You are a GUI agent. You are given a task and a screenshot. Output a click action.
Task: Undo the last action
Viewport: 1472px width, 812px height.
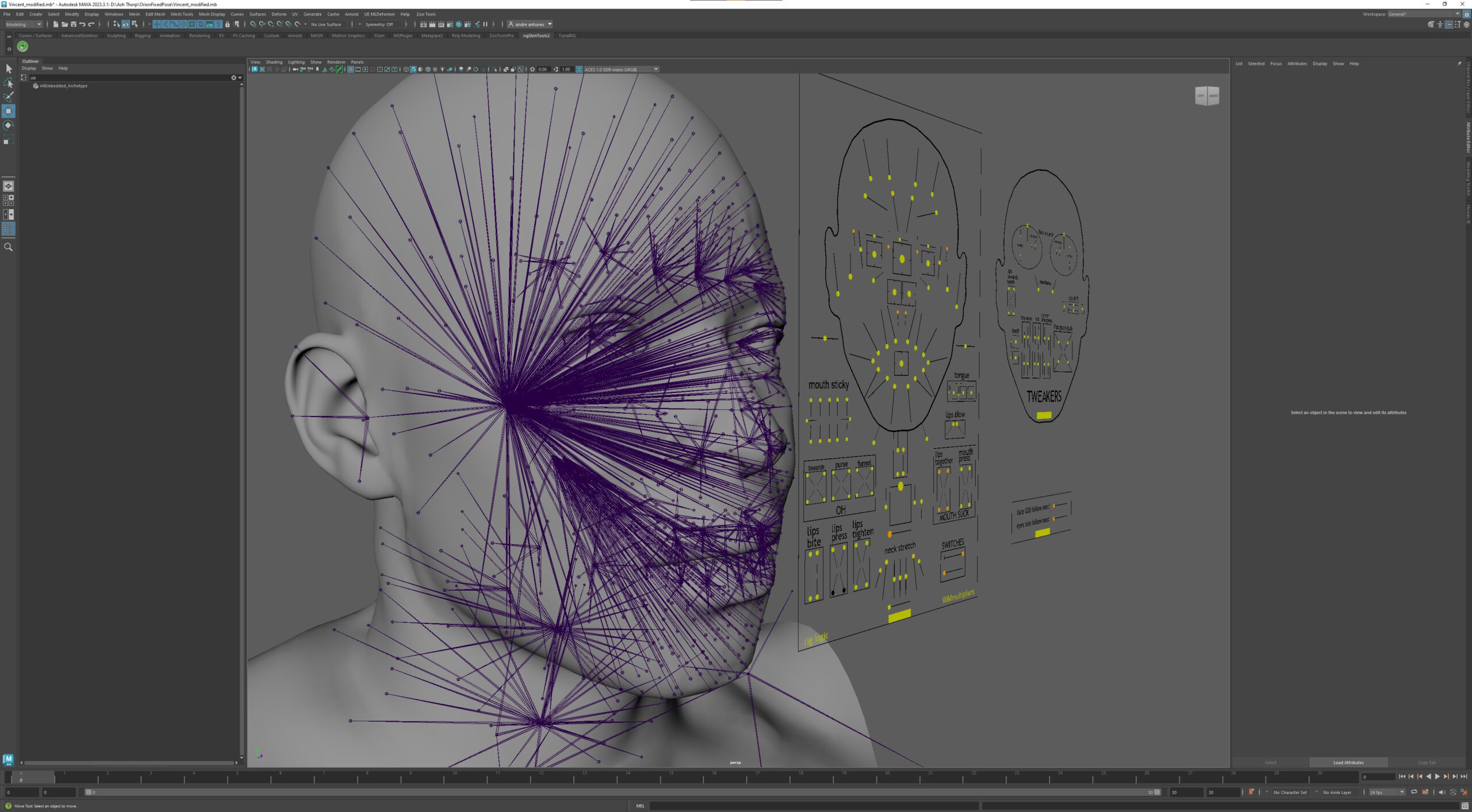click(x=82, y=24)
